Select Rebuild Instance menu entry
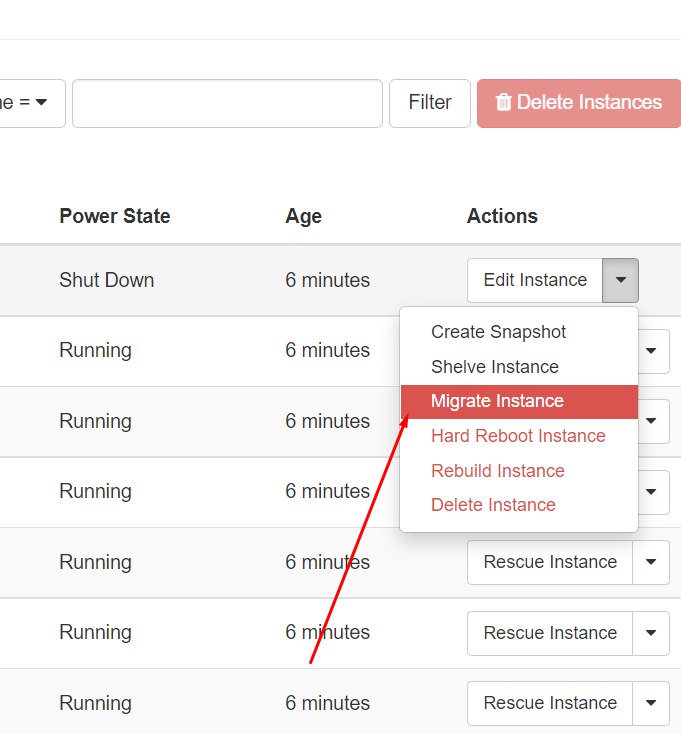681x734 pixels. point(497,471)
